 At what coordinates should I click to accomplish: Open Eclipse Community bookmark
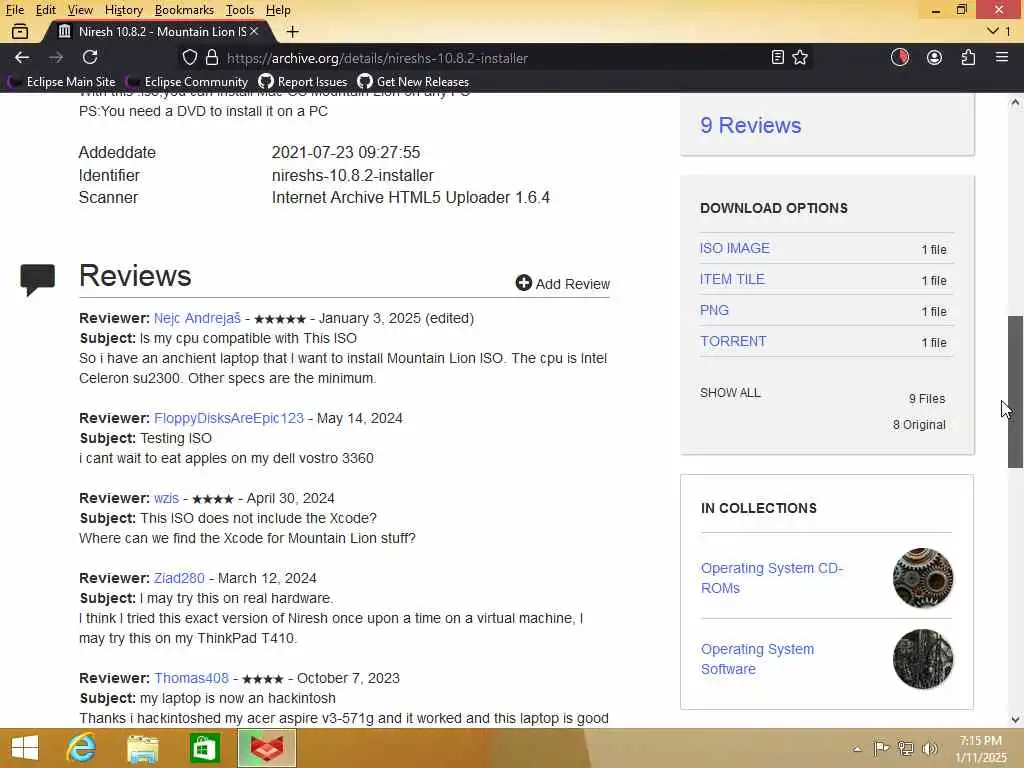point(187,82)
